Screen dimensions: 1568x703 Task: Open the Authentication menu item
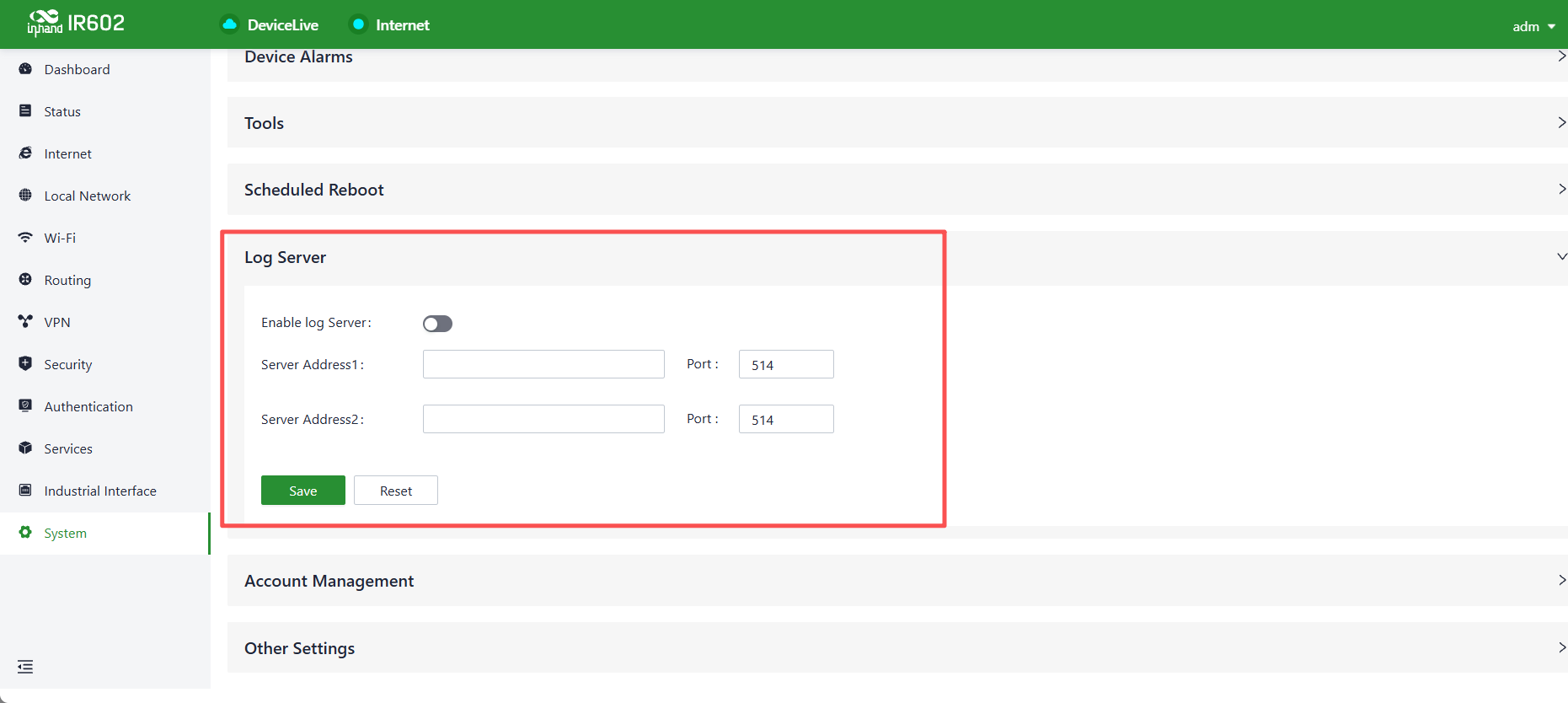coord(104,406)
